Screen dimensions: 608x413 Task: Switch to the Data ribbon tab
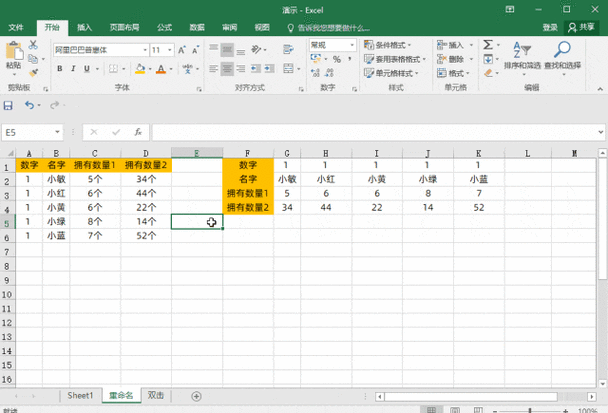coord(197,27)
